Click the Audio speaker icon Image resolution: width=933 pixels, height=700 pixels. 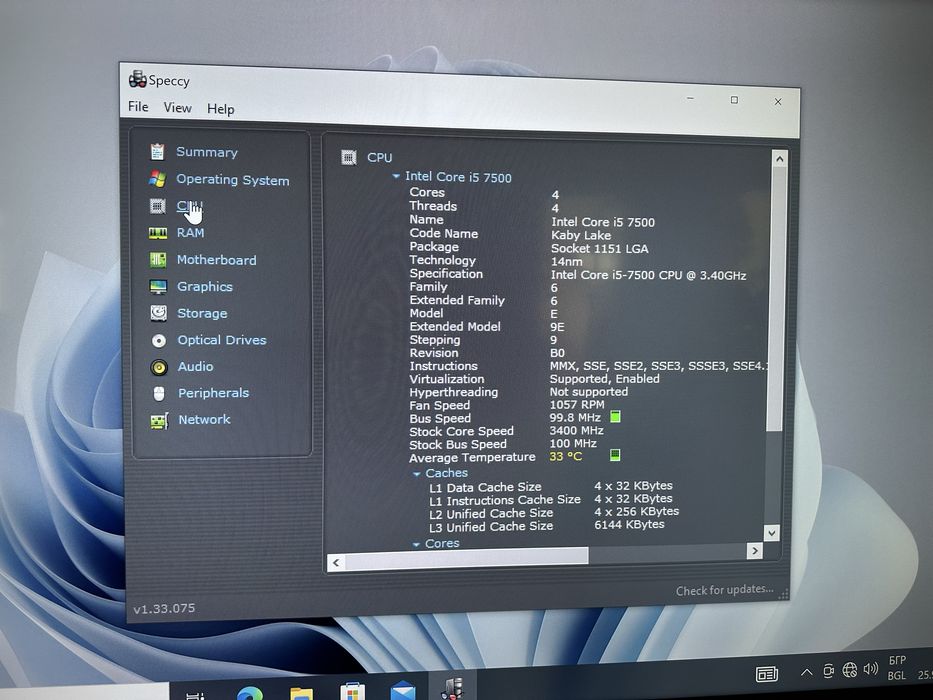point(159,367)
